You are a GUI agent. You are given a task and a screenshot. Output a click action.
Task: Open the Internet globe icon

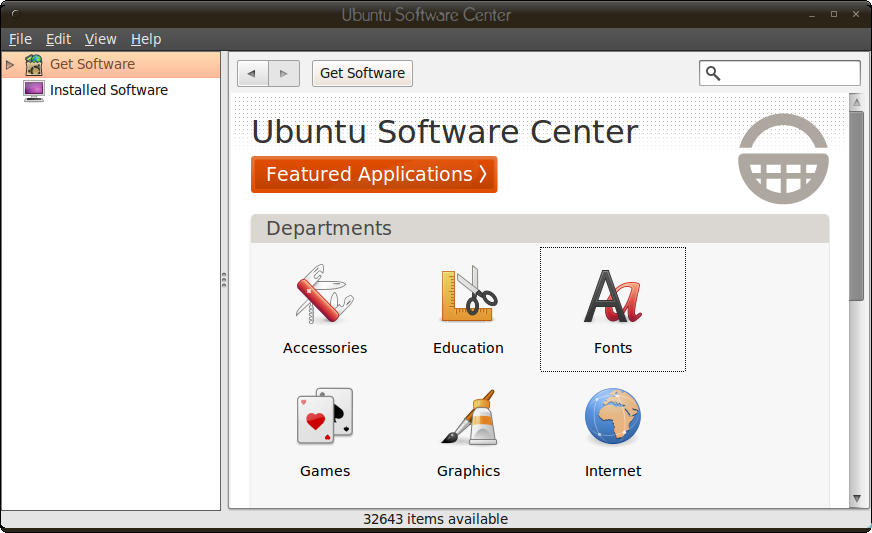[x=612, y=417]
